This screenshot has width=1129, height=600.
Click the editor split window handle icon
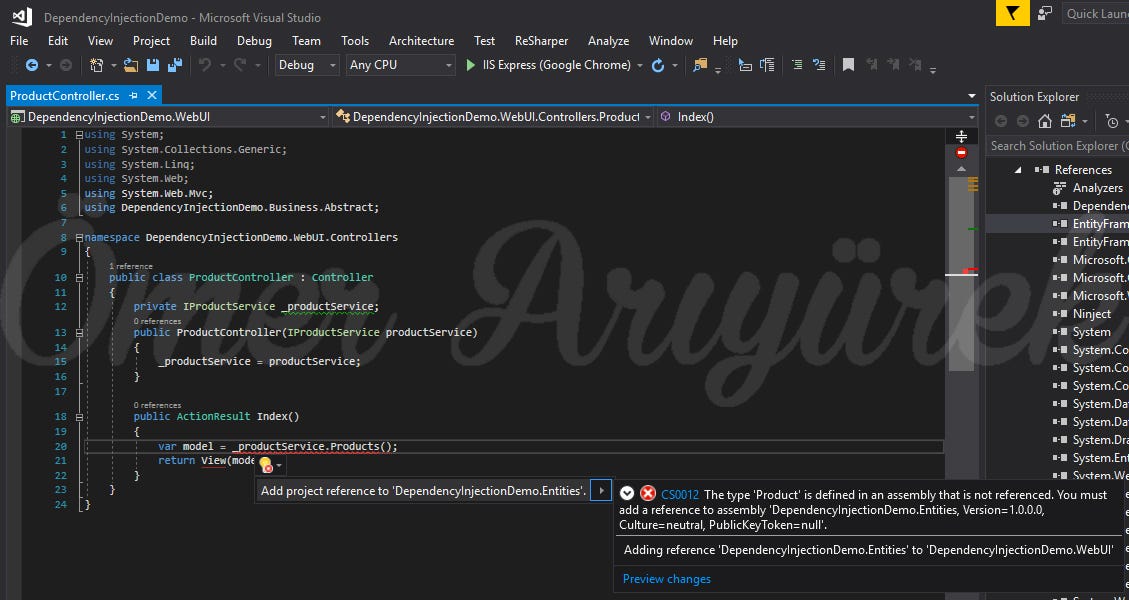(961, 136)
